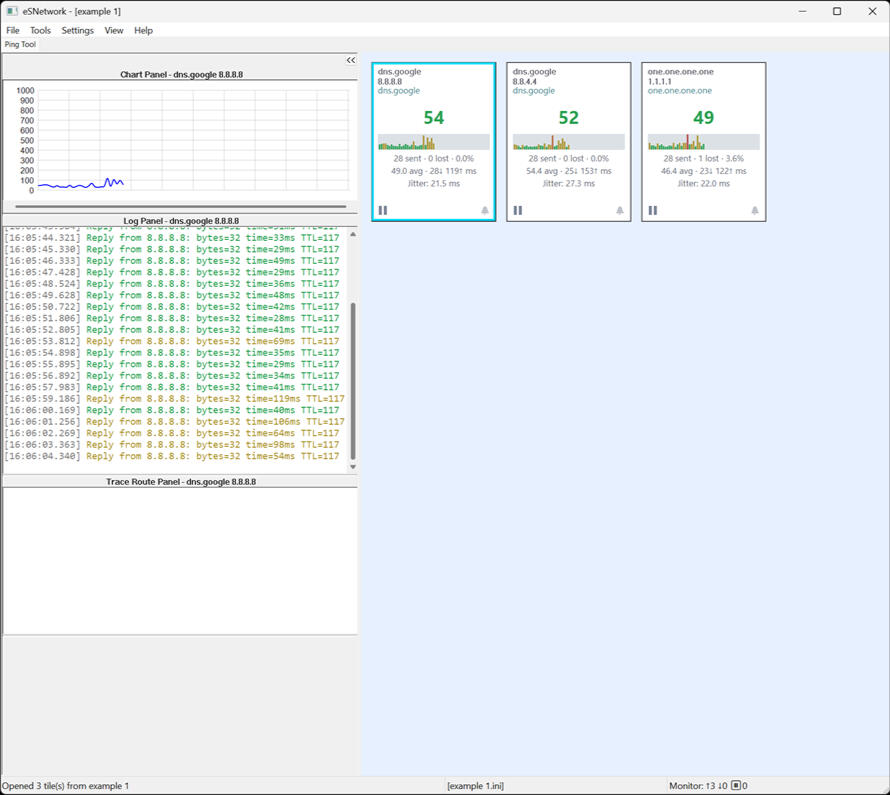The image size is (890, 795).
Task: Click latency value 52 on 8.8.4.4 tile
Action: [x=568, y=117]
